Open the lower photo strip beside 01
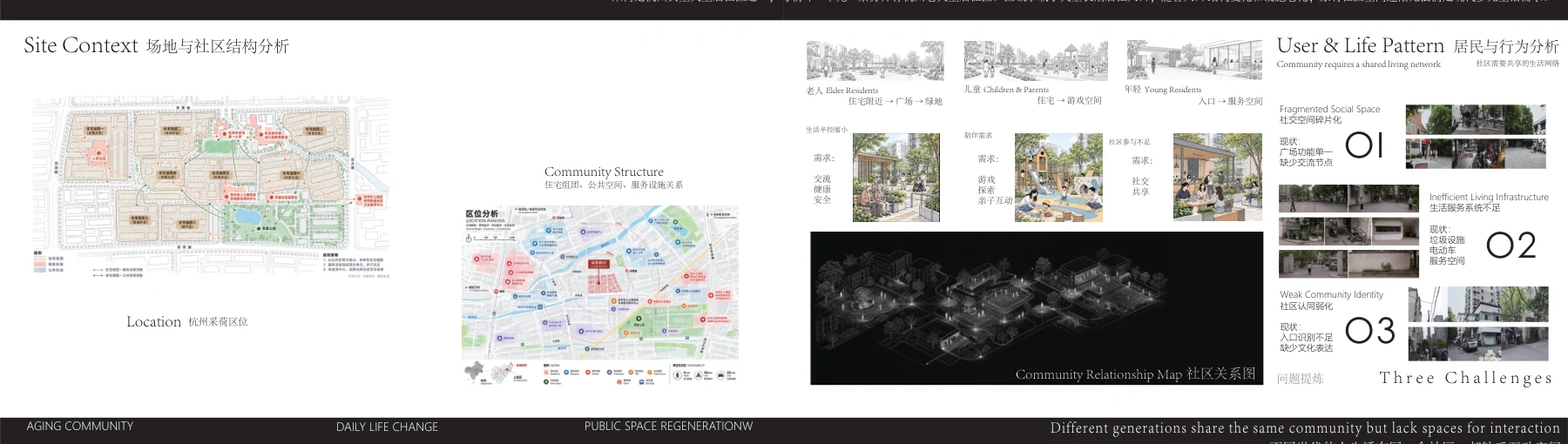The height and width of the screenshot is (444, 1568). [1476, 153]
